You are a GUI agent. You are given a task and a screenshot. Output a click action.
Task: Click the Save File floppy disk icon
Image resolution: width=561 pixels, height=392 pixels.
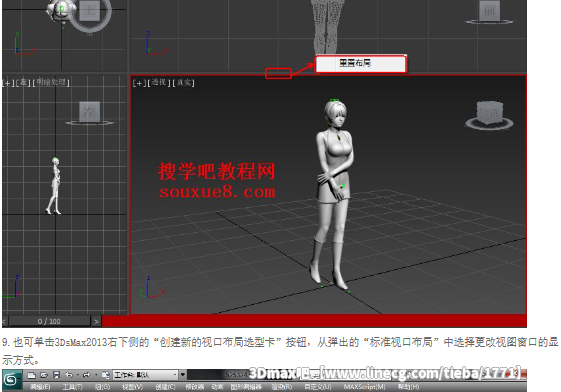tap(56, 375)
